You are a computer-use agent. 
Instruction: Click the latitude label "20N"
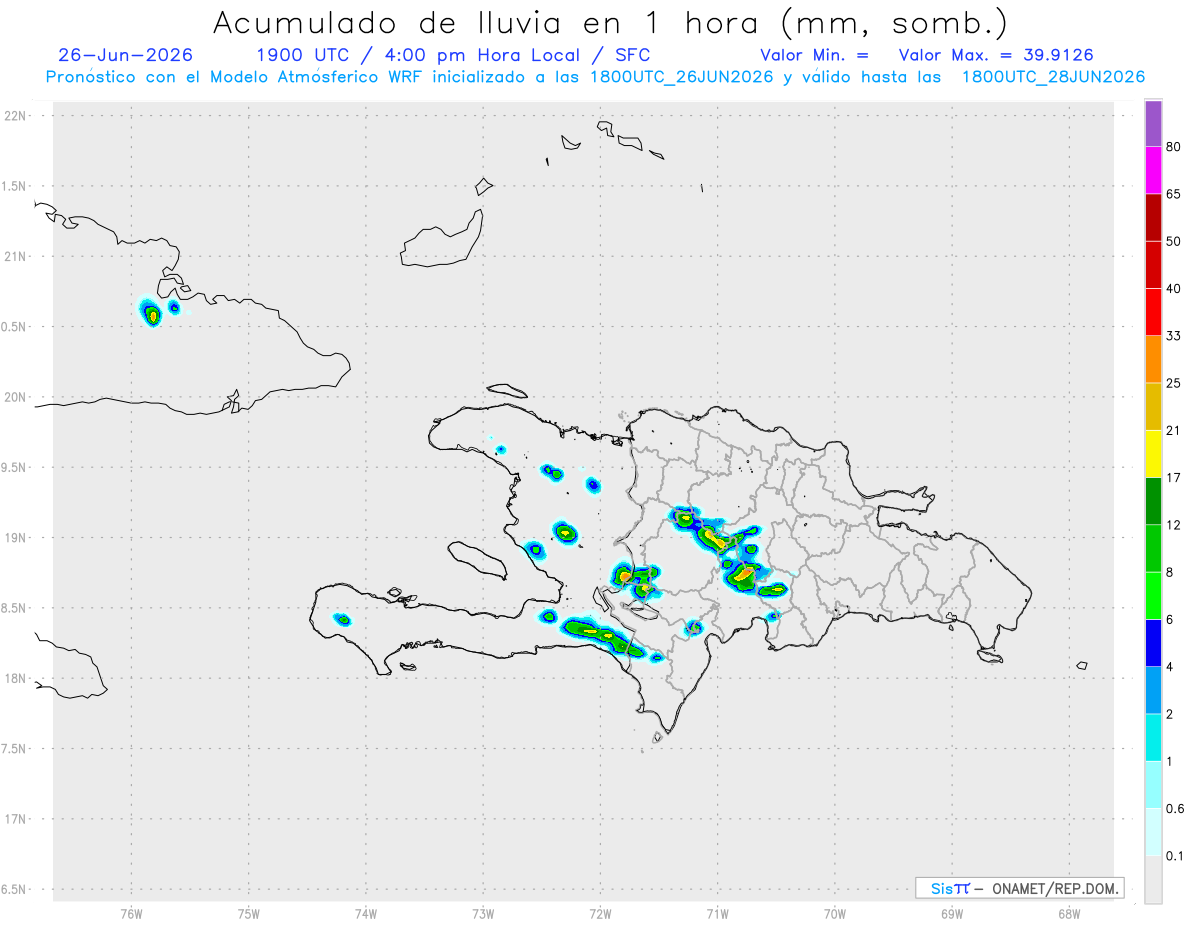click(x=16, y=397)
